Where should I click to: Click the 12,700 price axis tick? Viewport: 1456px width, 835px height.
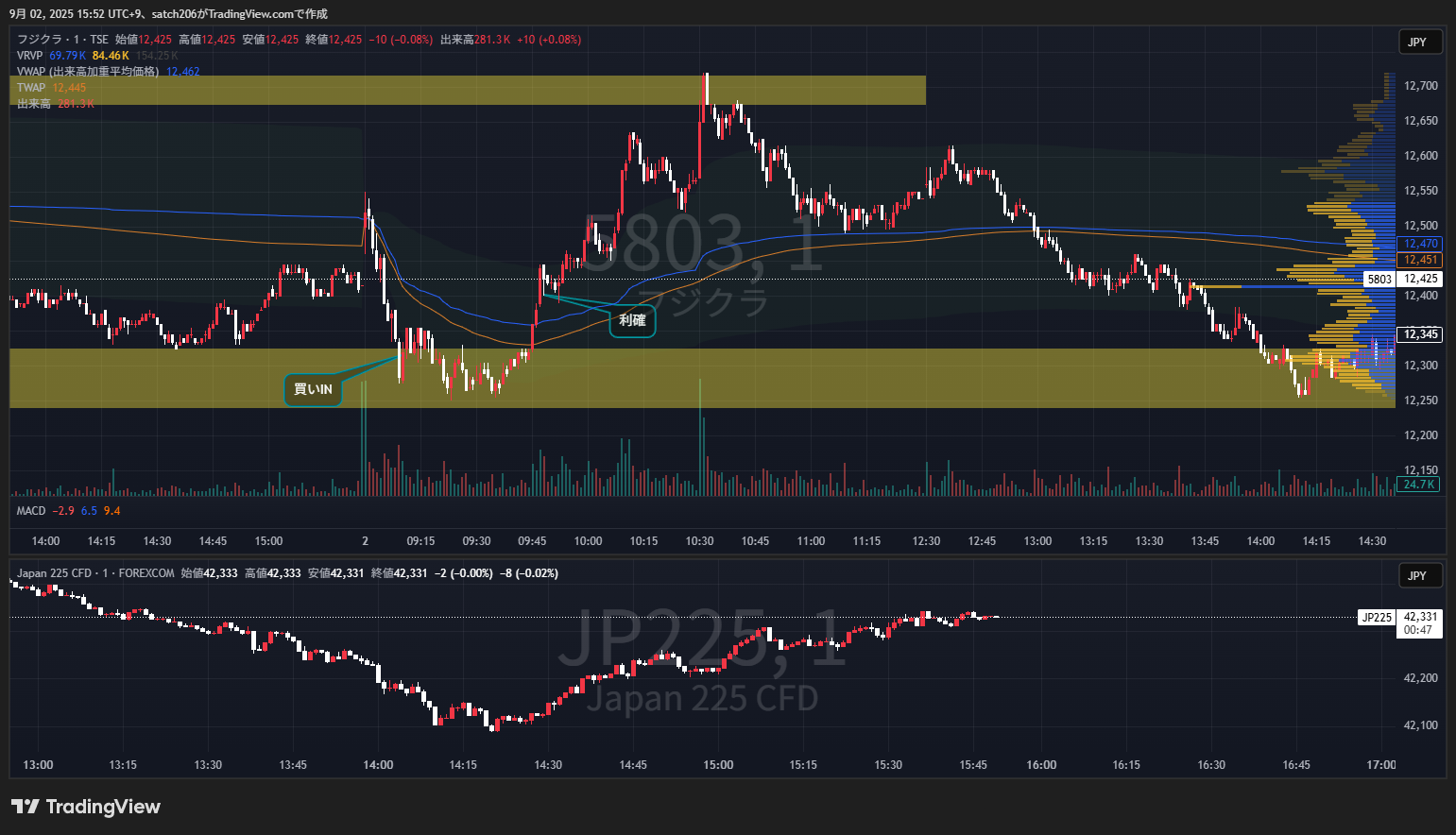(x=1421, y=86)
